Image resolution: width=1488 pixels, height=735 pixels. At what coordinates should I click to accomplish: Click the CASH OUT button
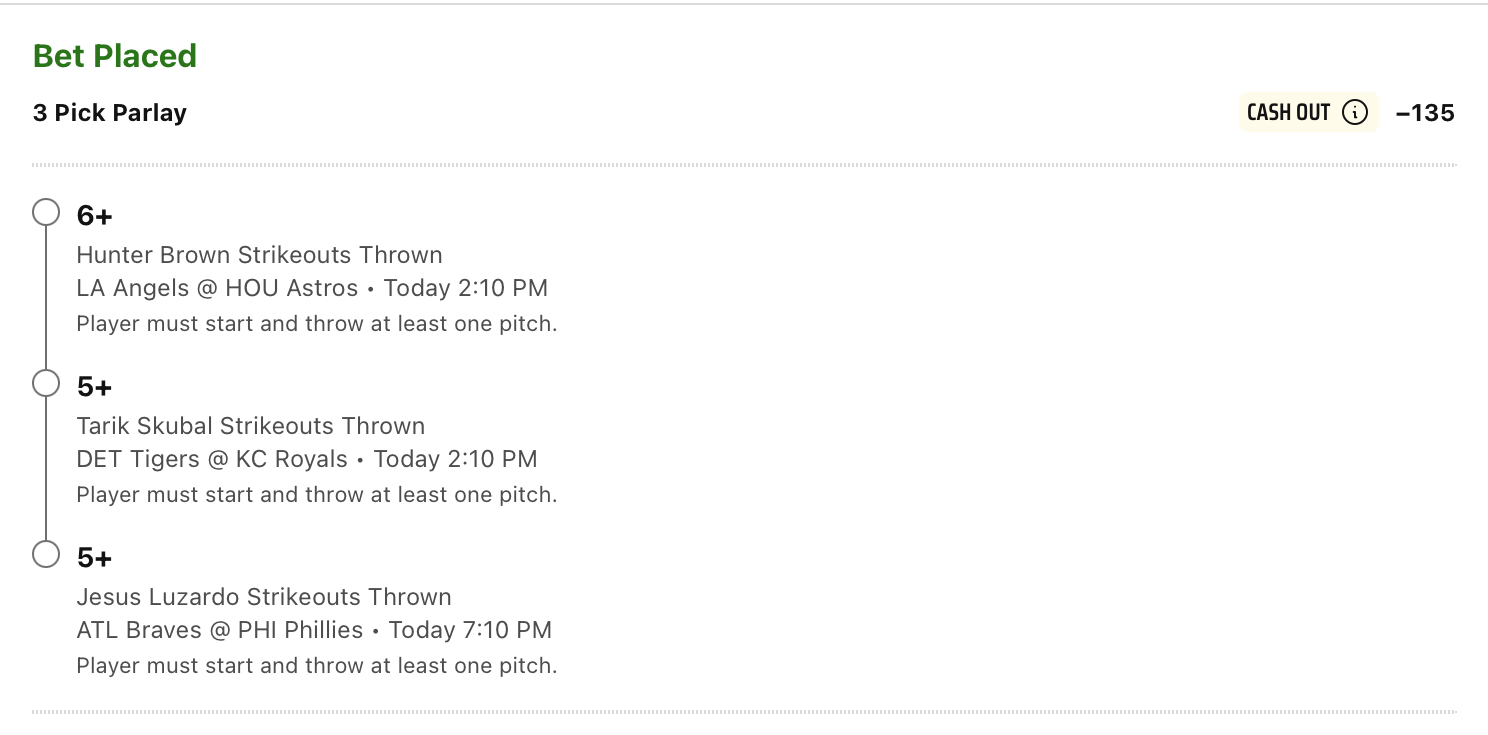[1308, 113]
